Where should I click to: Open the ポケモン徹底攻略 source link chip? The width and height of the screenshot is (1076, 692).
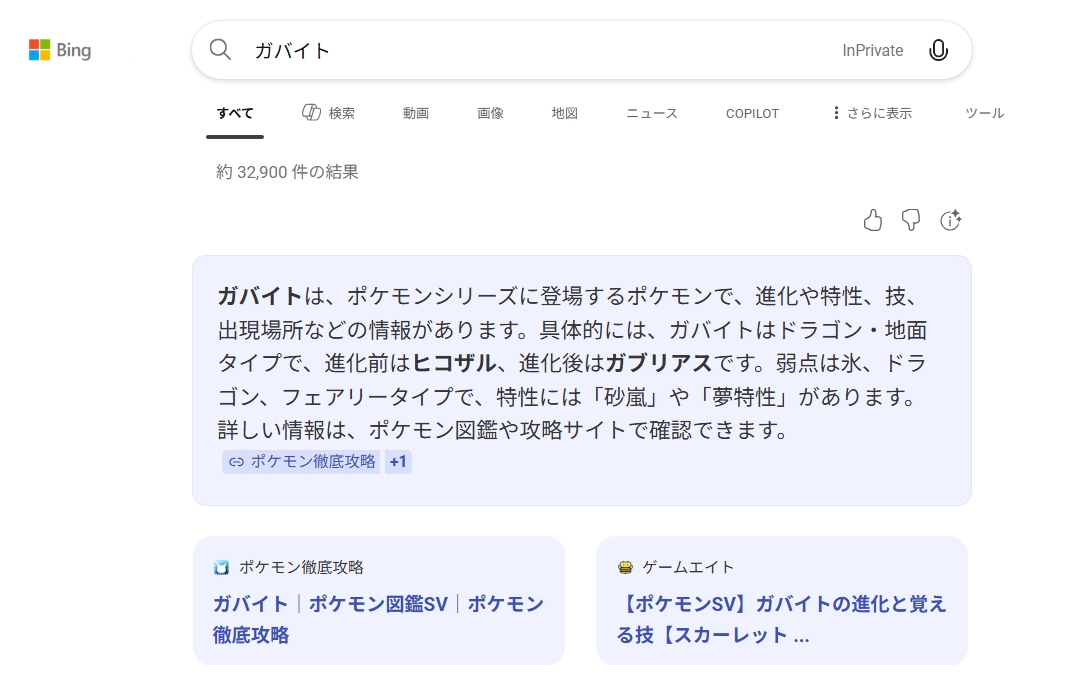point(302,461)
